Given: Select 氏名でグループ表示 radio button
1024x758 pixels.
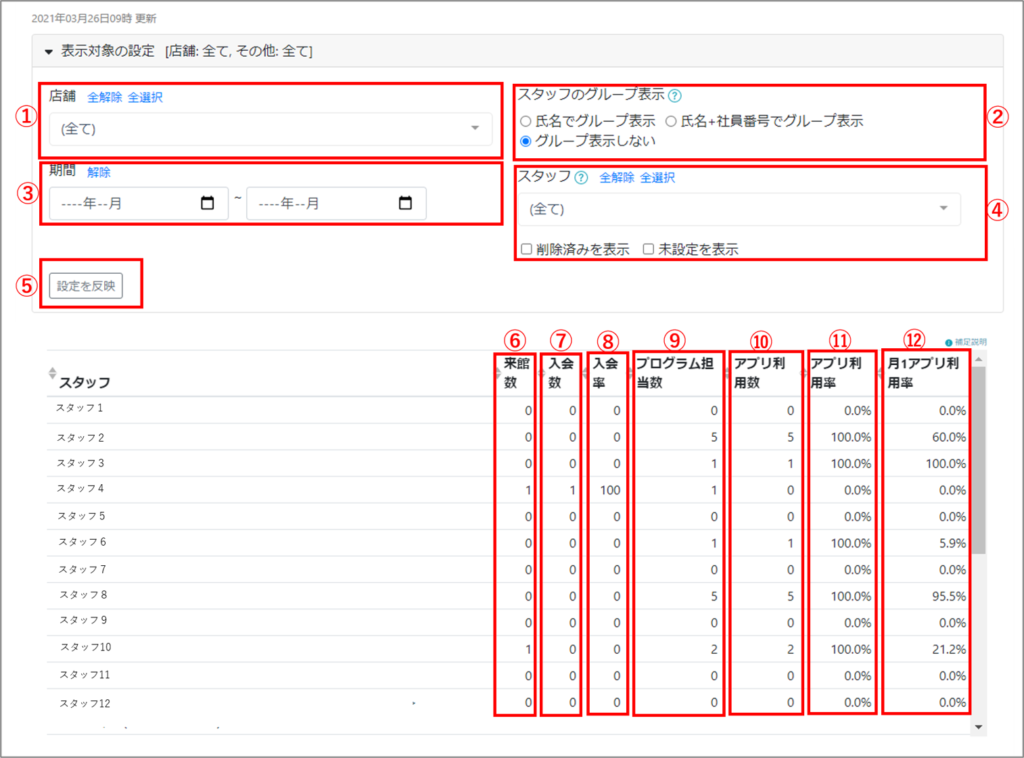Looking at the screenshot, I should tap(526, 121).
